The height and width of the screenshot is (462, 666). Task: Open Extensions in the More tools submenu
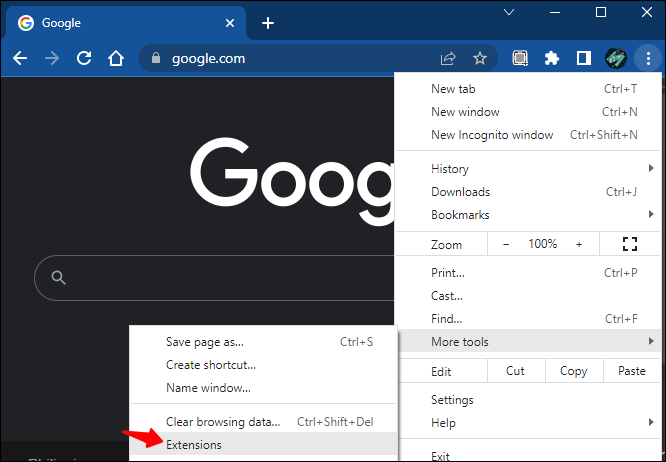coord(263,445)
